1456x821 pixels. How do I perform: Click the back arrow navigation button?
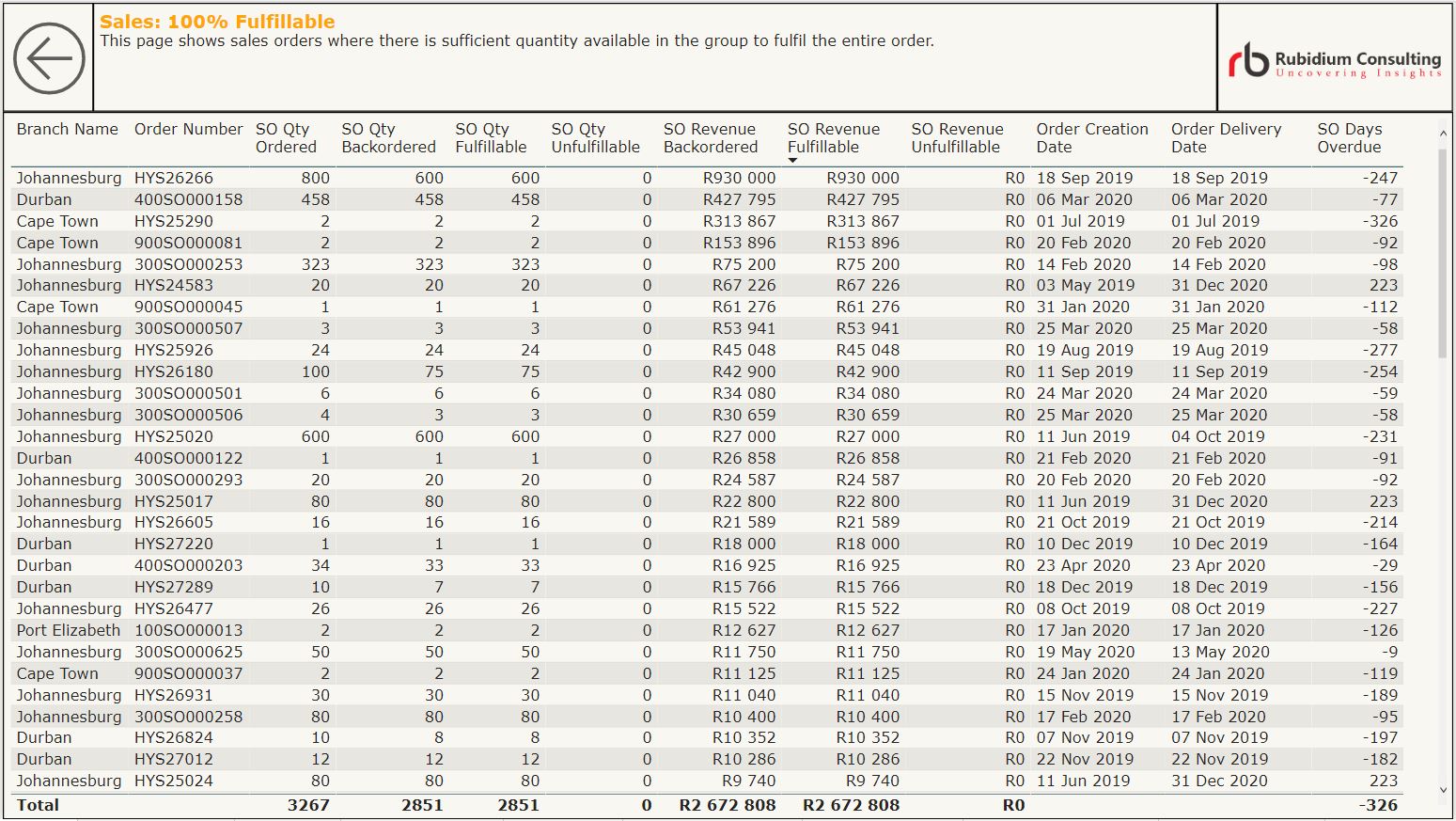49,58
